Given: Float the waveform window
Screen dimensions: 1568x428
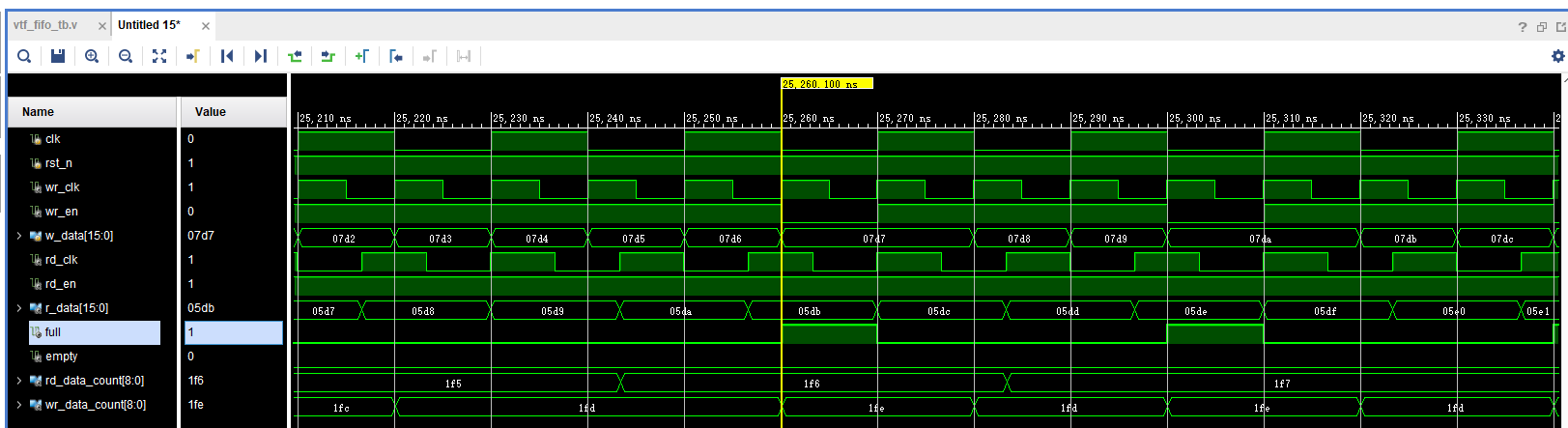Looking at the screenshot, I should (x=1560, y=27).
